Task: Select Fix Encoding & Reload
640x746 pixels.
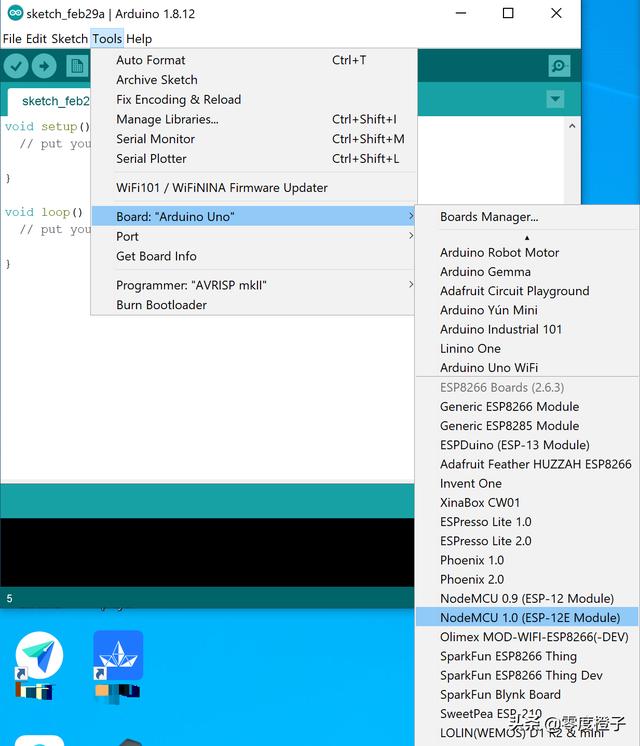Action: coord(254,99)
